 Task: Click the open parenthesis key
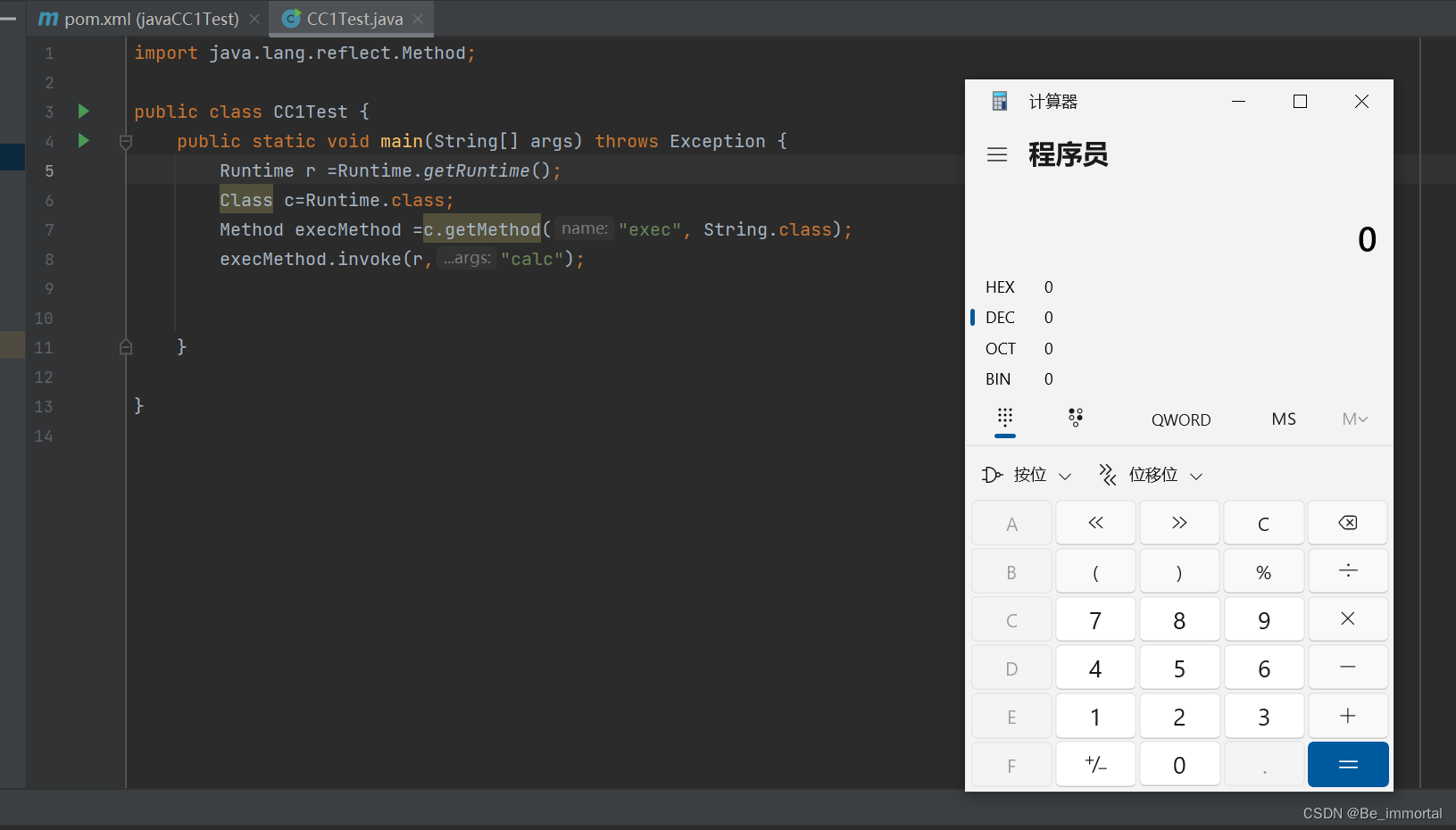(x=1095, y=571)
